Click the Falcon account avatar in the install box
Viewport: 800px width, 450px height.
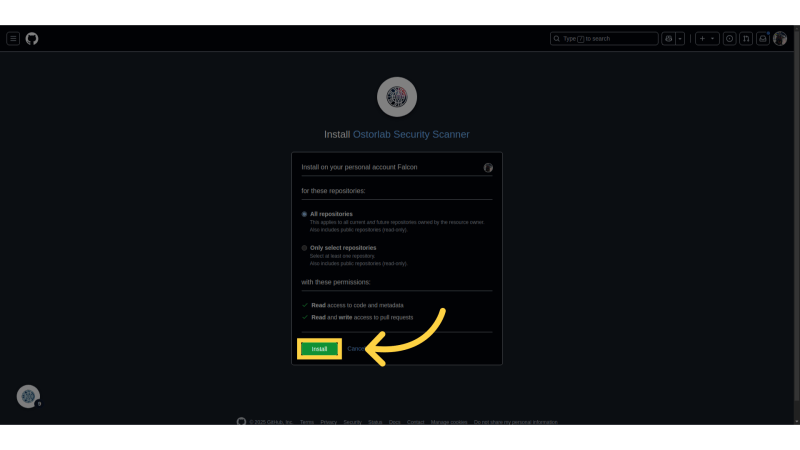(488, 167)
